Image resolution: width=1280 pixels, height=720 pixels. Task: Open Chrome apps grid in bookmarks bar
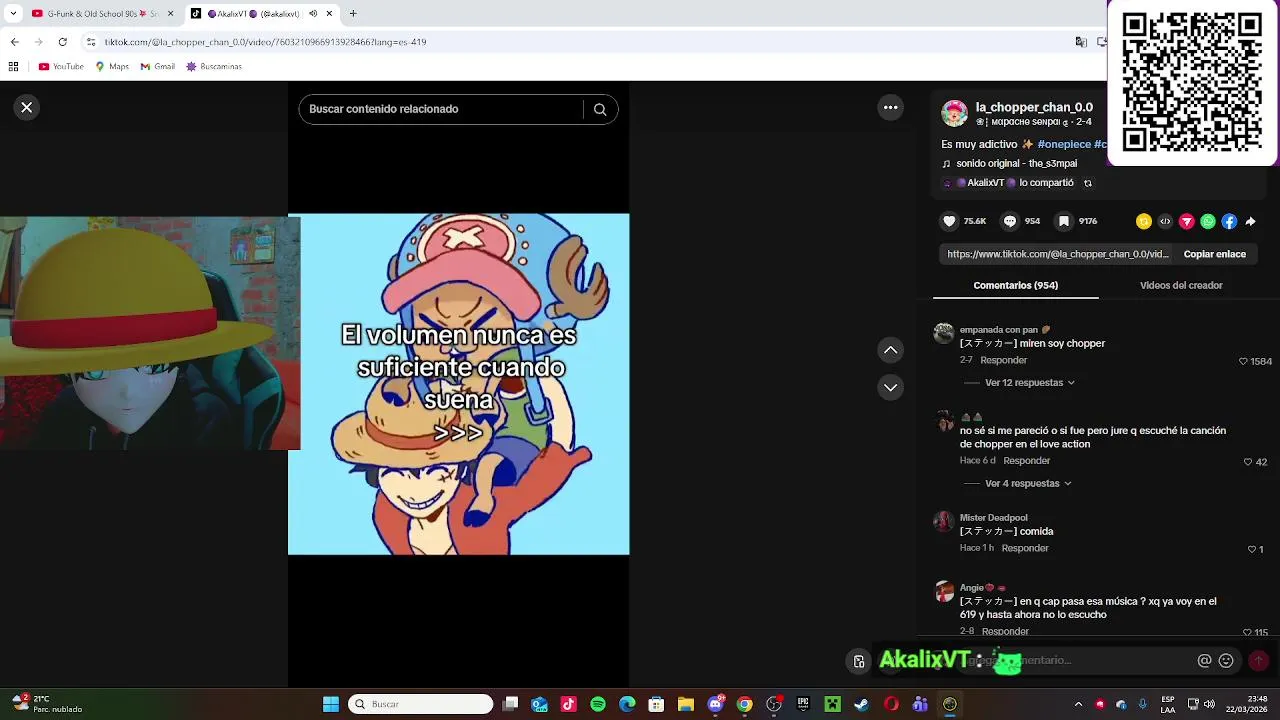13,67
